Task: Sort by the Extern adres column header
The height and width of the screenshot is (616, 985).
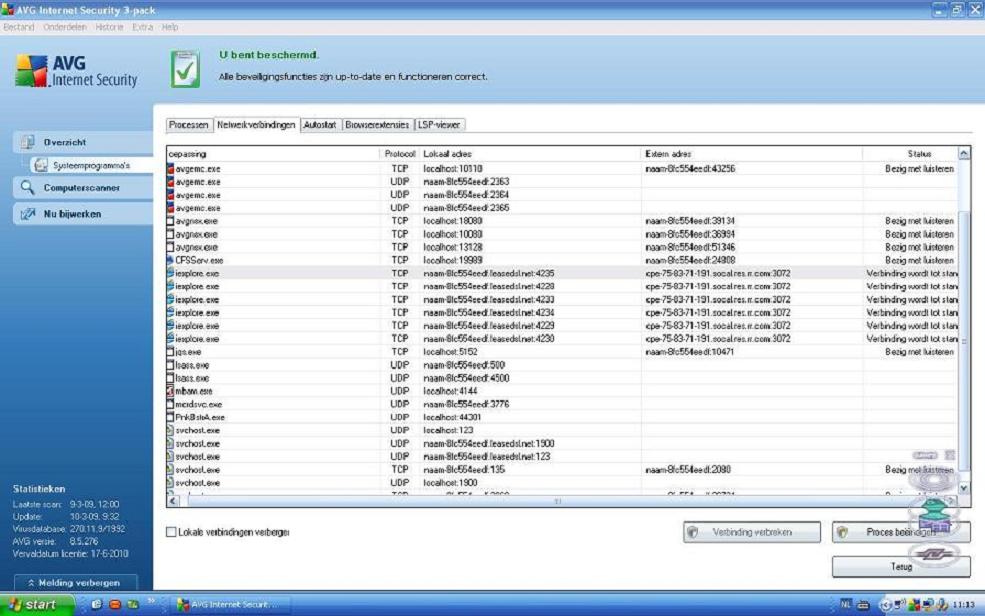Action: pos(752,154)
